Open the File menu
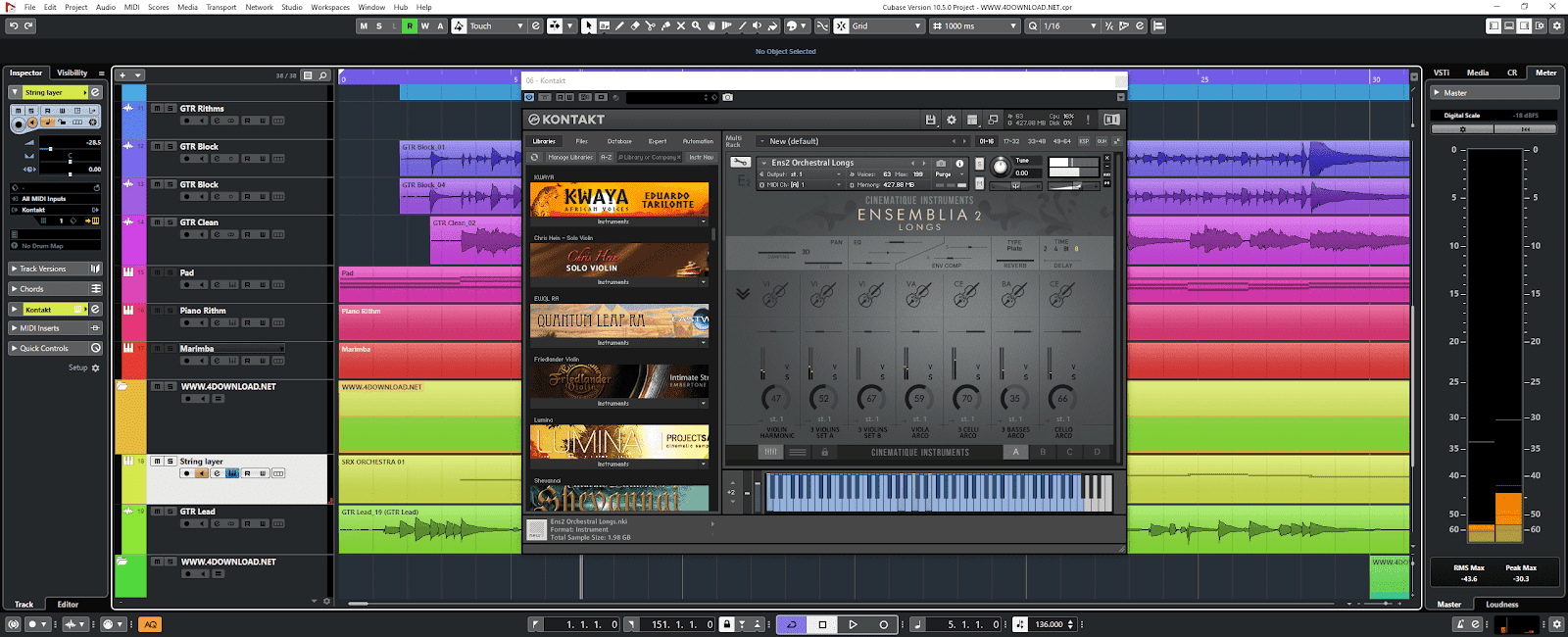 (29, 7)
